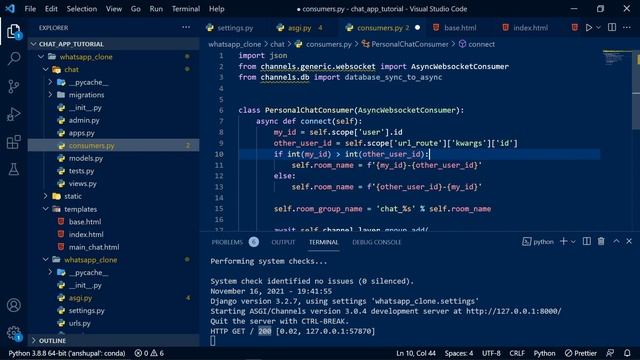
Task: Kill terminal with trash icon
Action: tap(601, 241)
